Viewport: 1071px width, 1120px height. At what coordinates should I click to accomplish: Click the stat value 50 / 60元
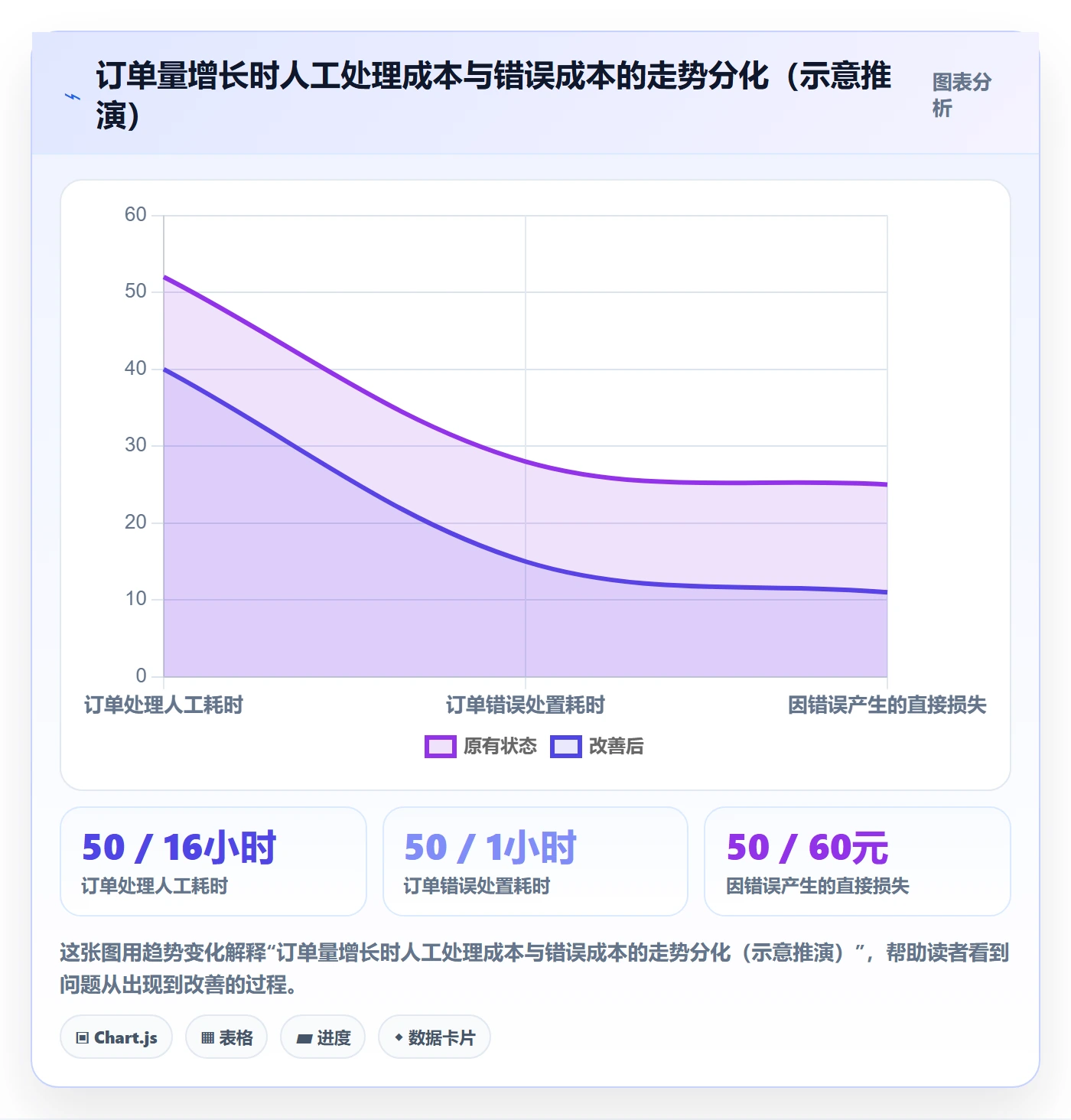pyautogui.click(x=807, y=848)
